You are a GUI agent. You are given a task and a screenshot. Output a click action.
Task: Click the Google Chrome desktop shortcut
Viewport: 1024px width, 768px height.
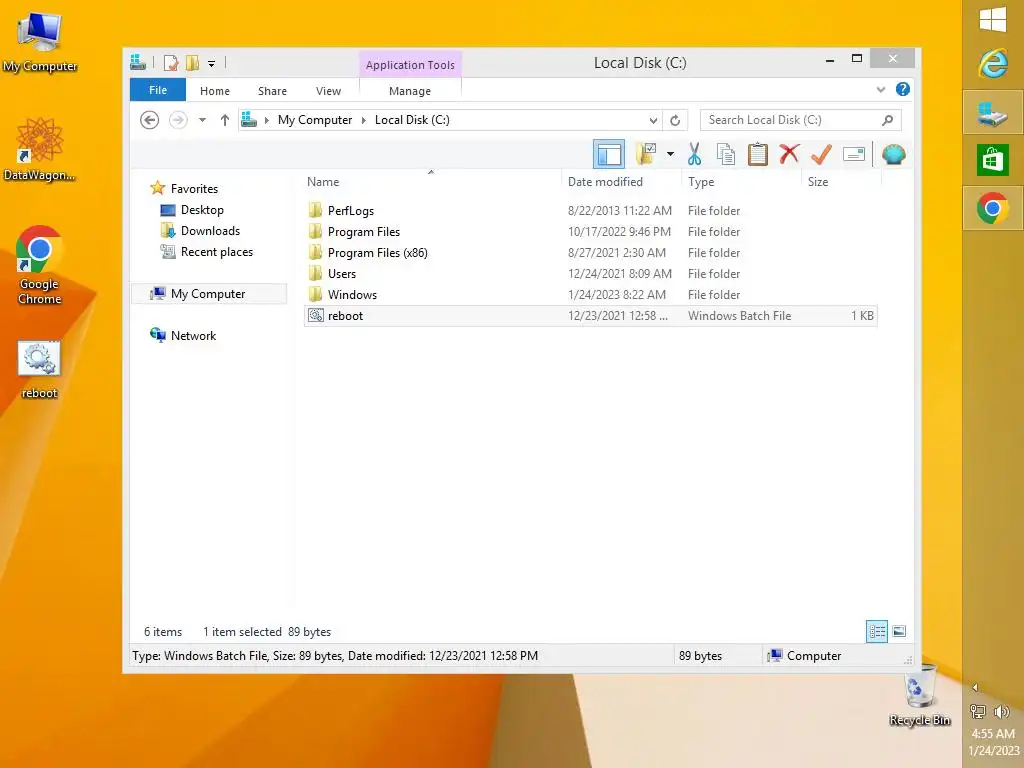click(39, 265)
